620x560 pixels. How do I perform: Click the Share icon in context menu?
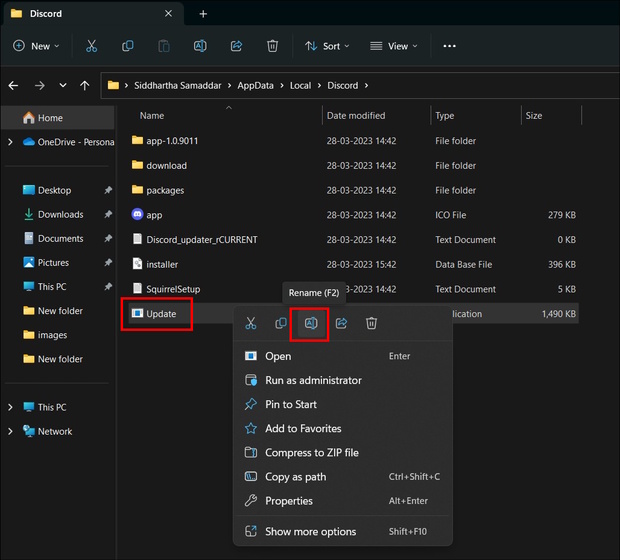pos(341,323)
